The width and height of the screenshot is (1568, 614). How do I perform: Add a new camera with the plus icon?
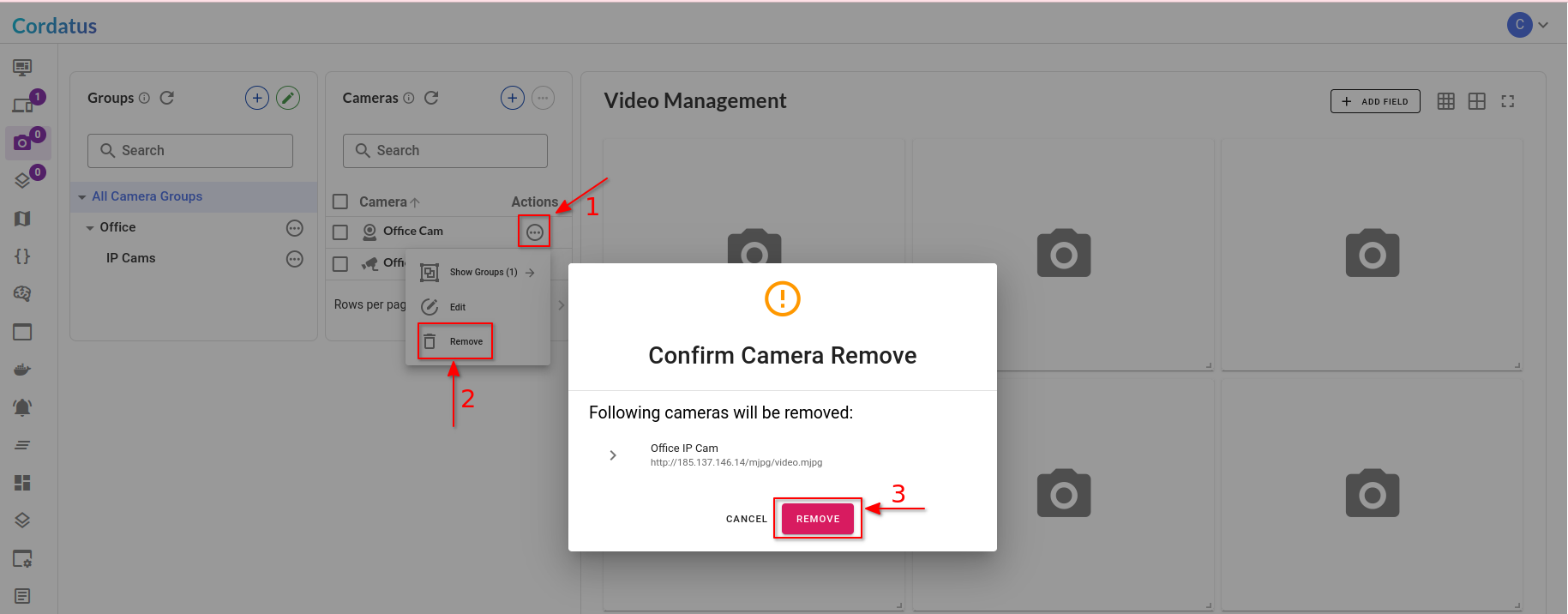(x=512, y=97)
